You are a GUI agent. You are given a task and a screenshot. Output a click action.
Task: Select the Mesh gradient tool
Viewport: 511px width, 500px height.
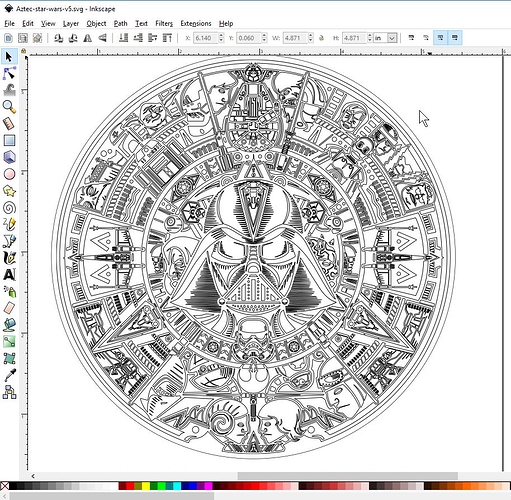pos(9,358)
